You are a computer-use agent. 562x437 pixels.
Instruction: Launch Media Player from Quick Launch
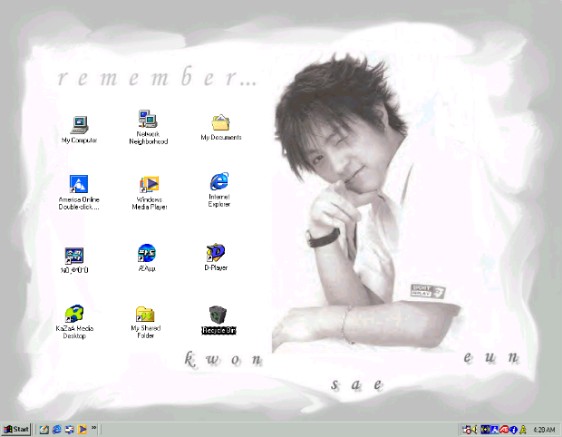82,429
